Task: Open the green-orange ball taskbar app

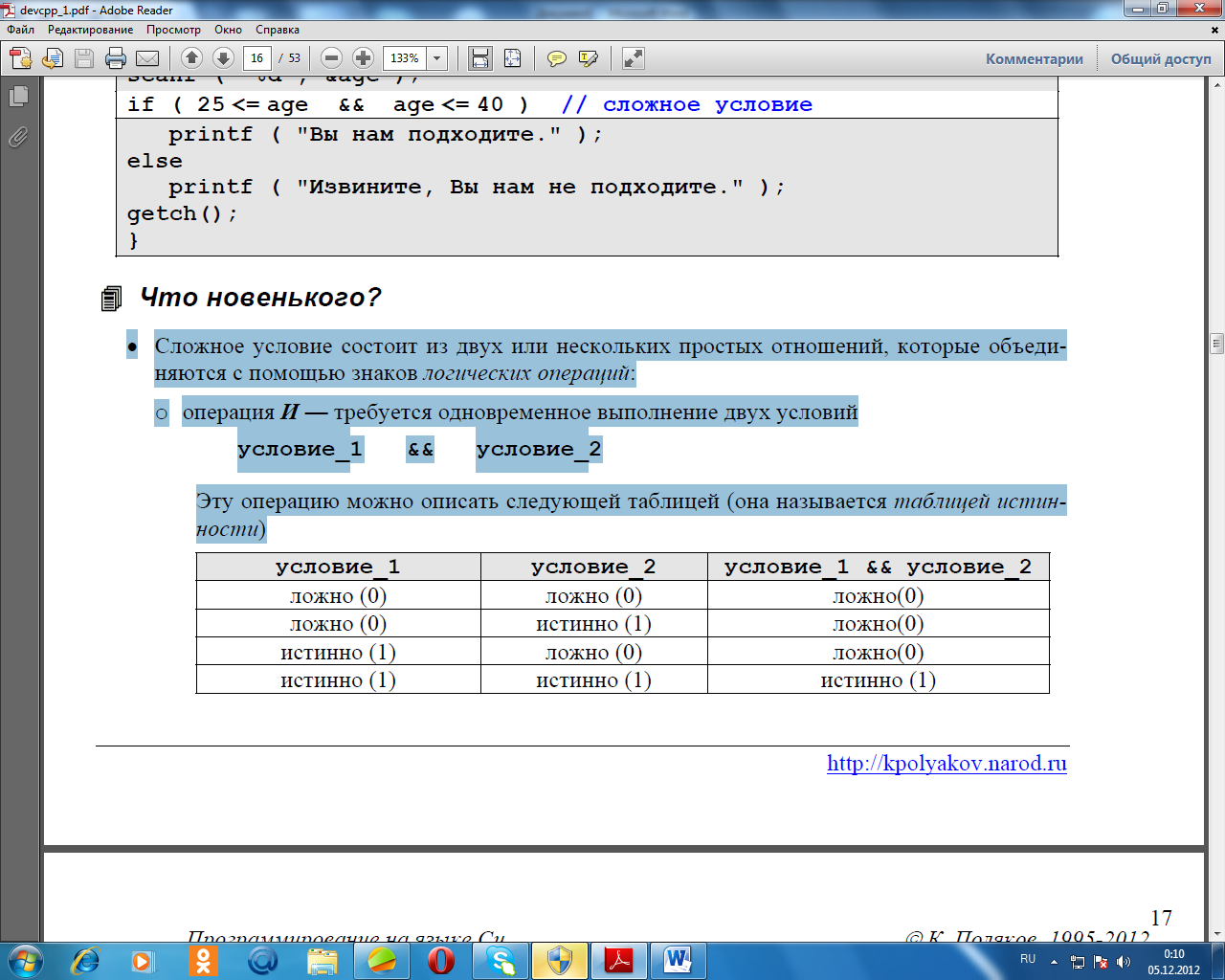Action: pyautogui.click(x=382, y=960)
